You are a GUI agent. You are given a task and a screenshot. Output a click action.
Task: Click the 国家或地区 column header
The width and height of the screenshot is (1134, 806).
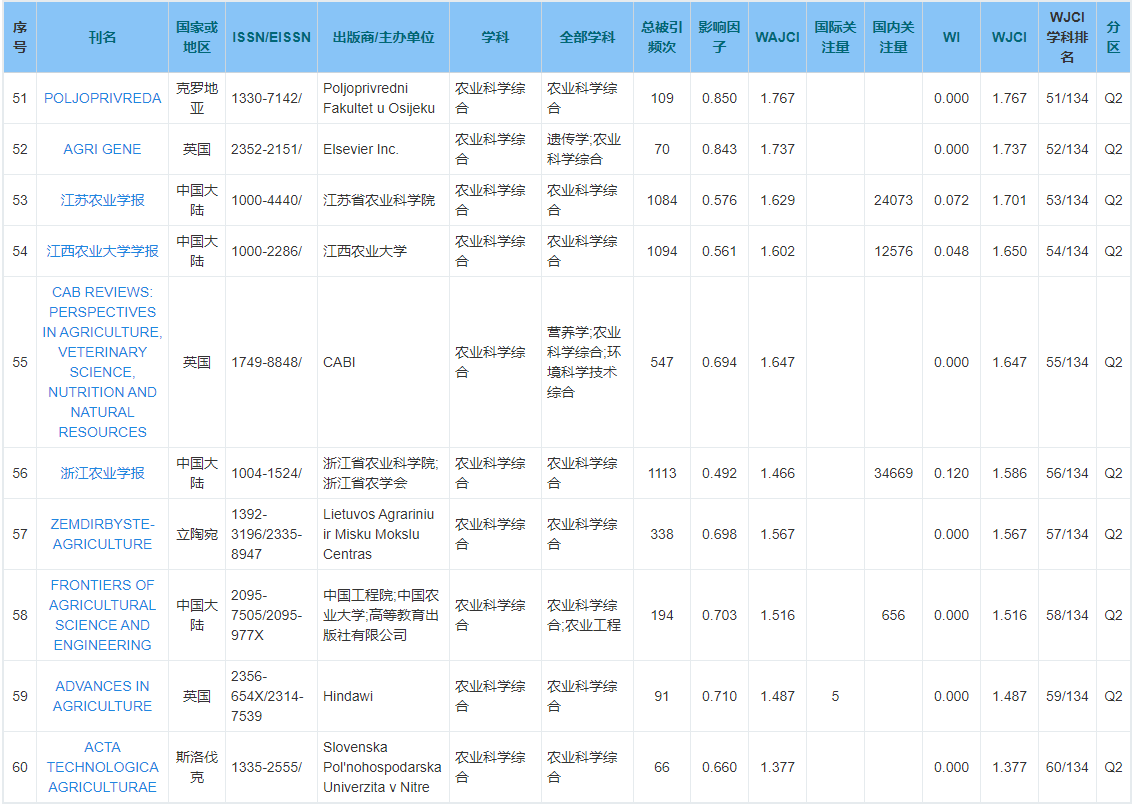[197, 37]
